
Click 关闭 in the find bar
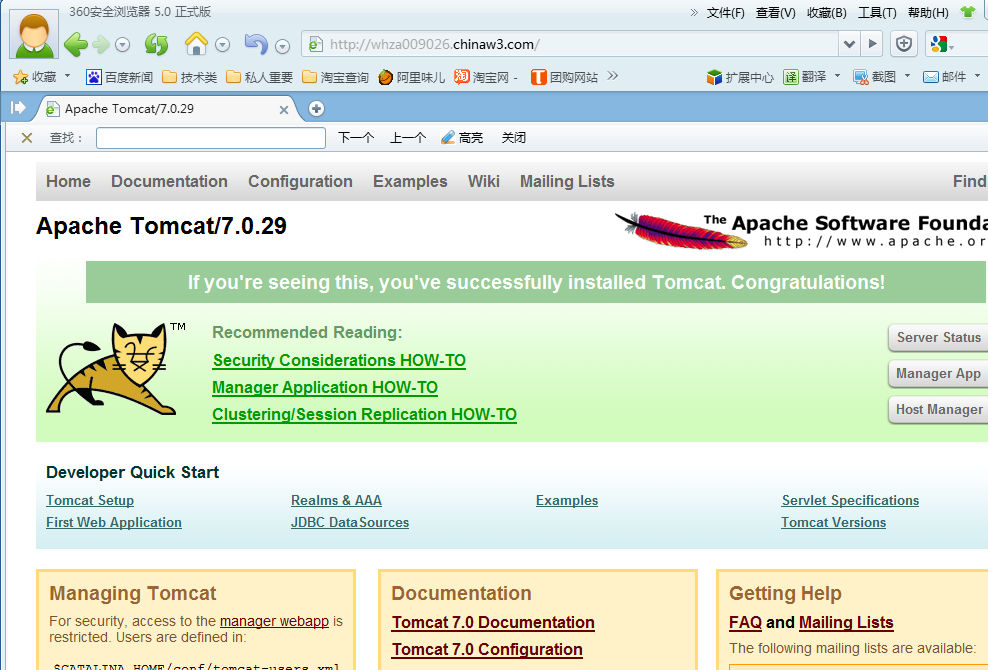click(x=514, y=137)
